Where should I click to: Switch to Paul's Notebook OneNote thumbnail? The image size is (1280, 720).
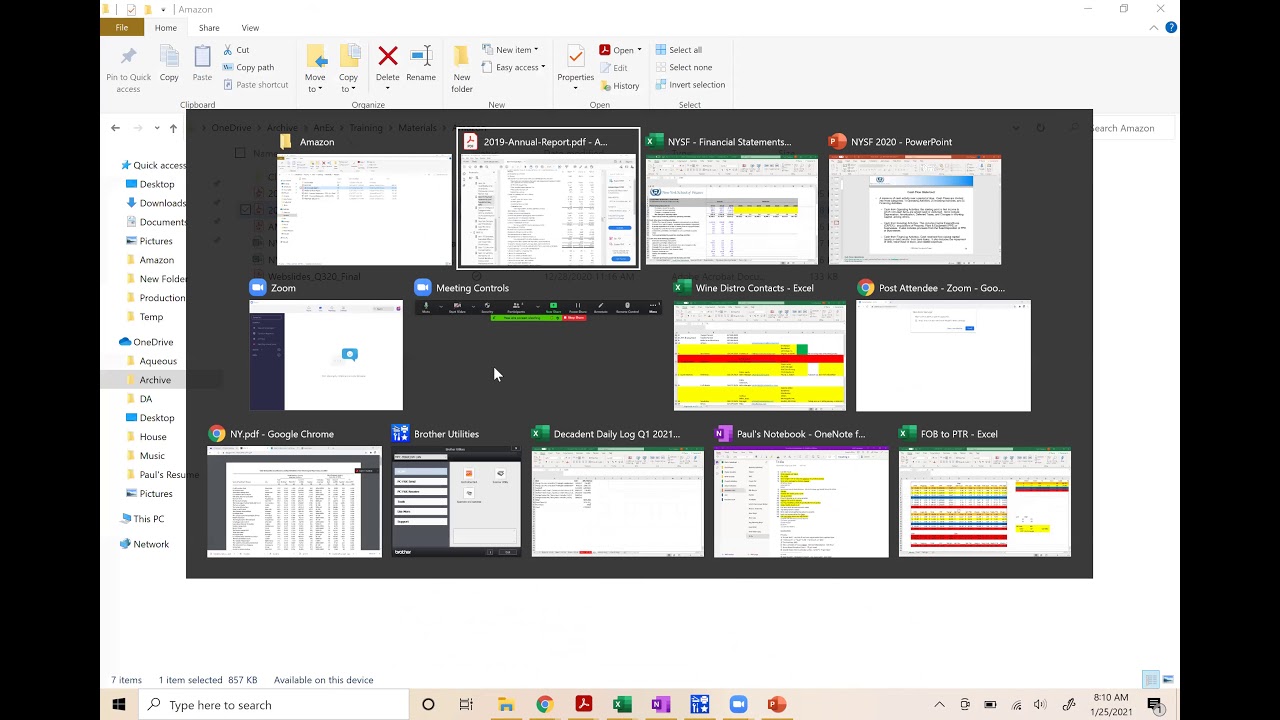(801, 492)
